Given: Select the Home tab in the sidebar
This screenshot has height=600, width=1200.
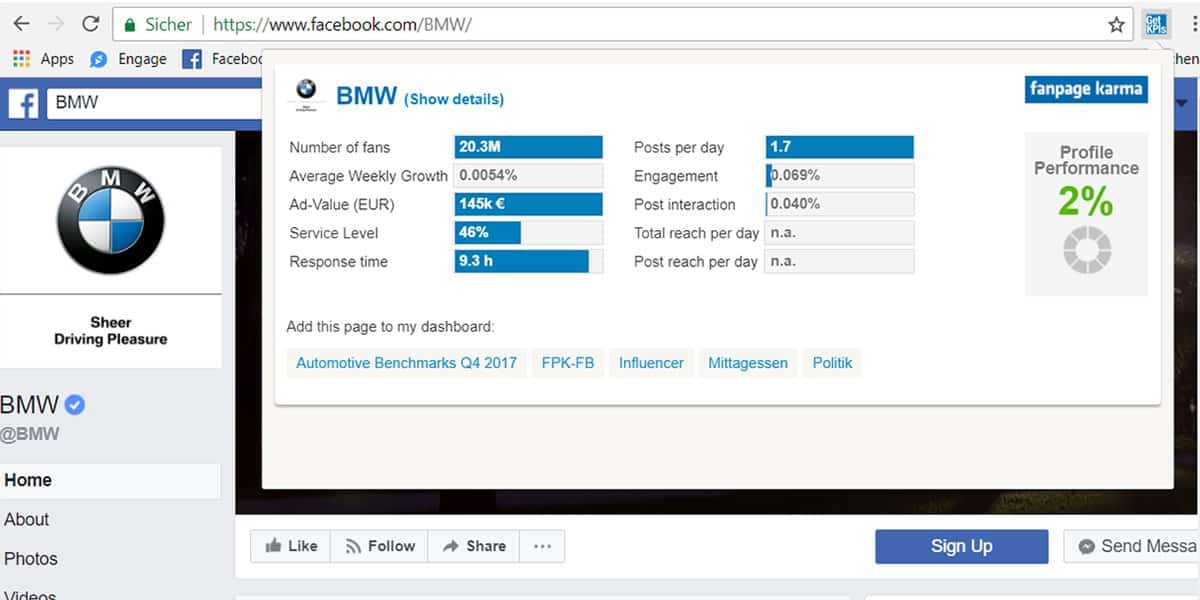Looking at the screenshot, I should tap(110, 480).
